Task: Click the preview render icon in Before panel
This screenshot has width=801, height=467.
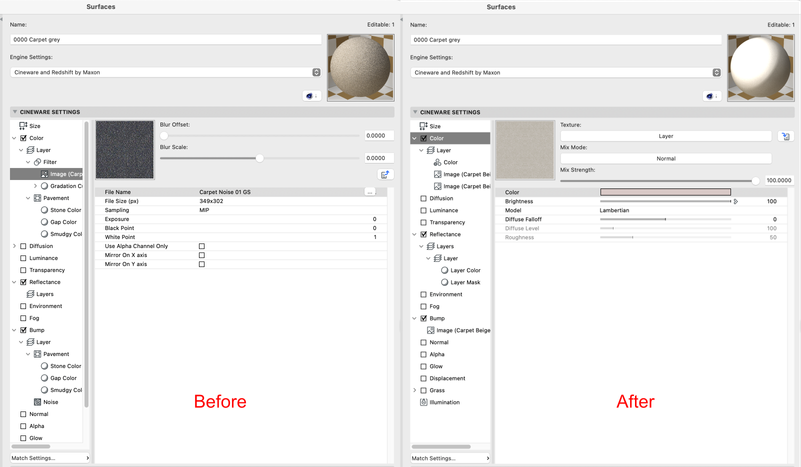Action: coord(311,96)
